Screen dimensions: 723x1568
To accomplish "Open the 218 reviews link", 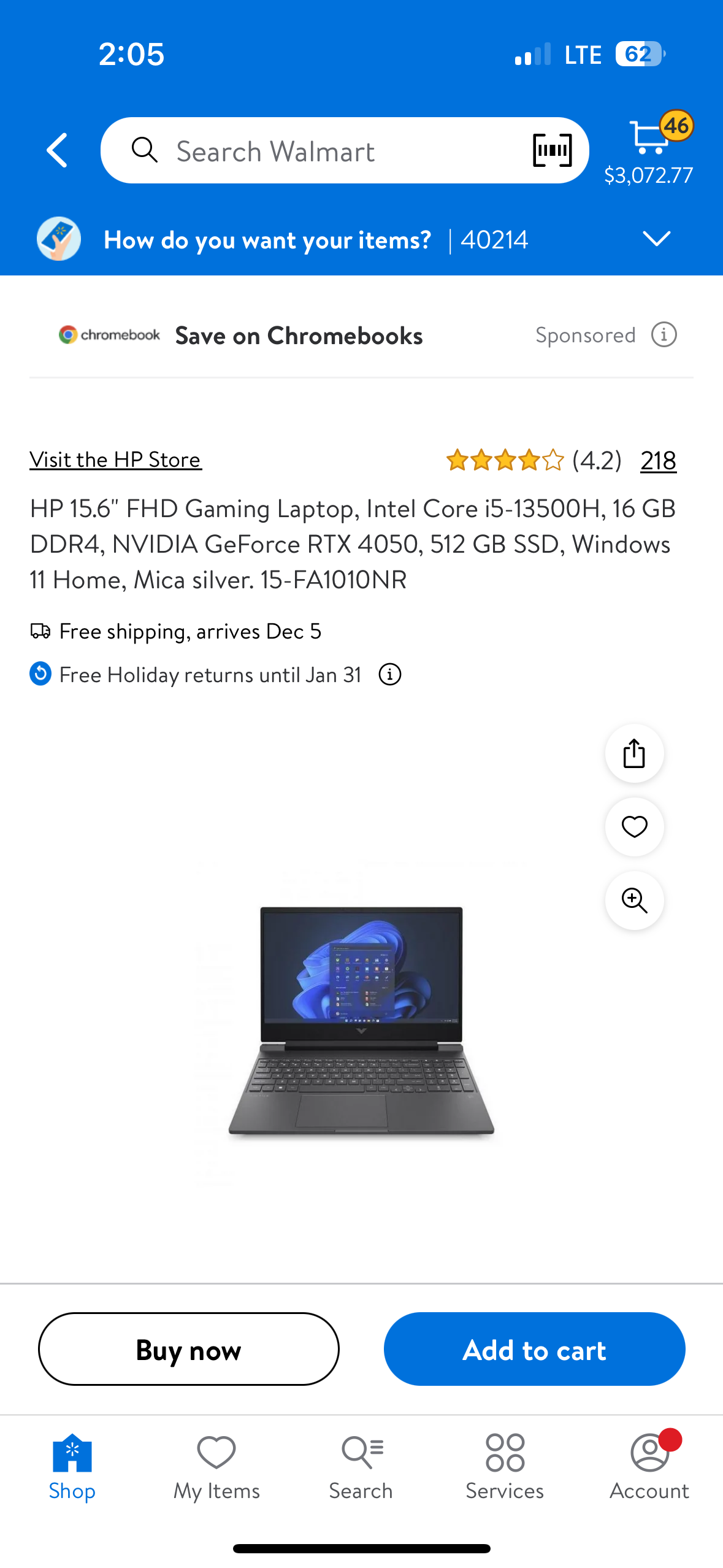I will tap(658, 461).
